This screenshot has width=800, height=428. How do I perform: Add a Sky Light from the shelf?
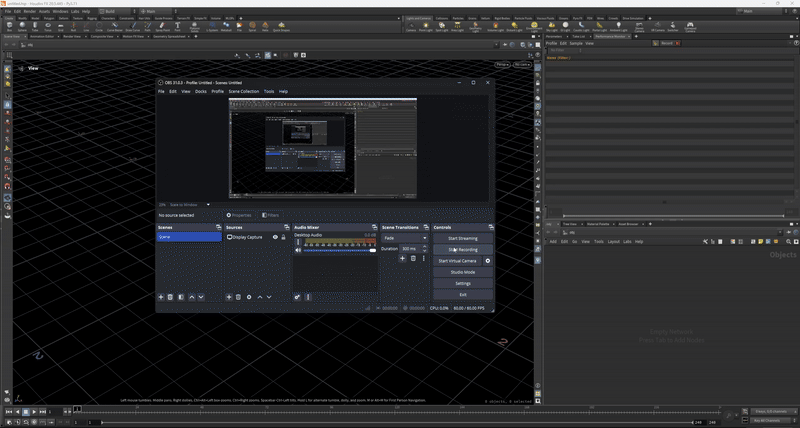point(552,26)
